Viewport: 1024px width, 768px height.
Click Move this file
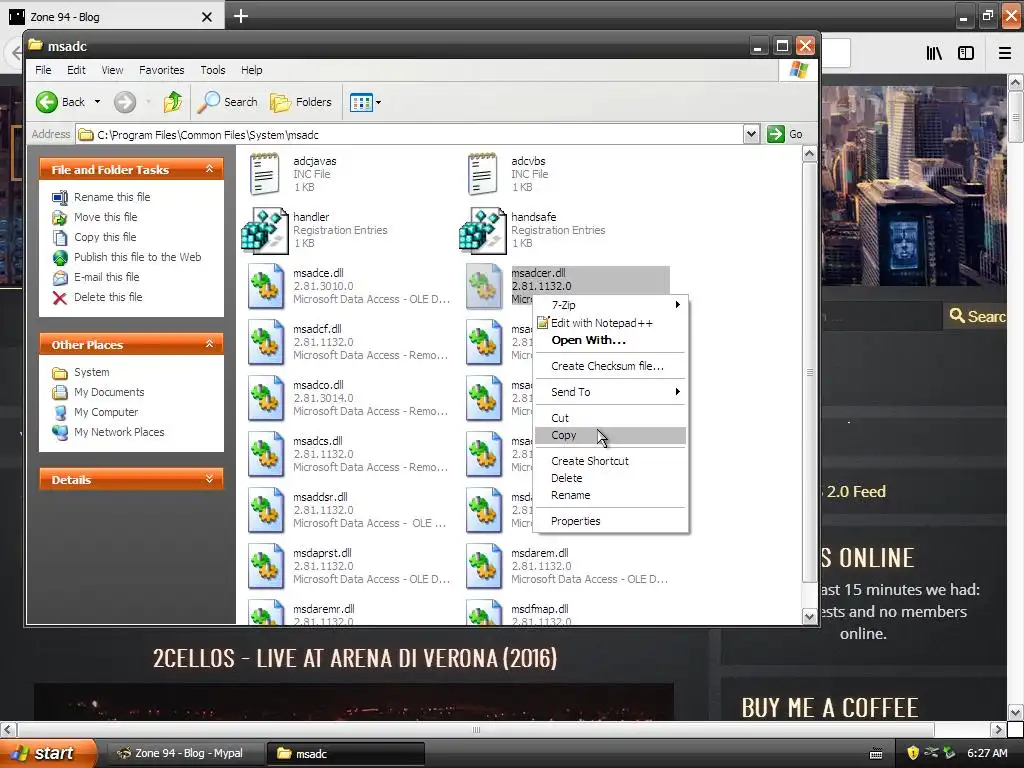click(105, 217)
